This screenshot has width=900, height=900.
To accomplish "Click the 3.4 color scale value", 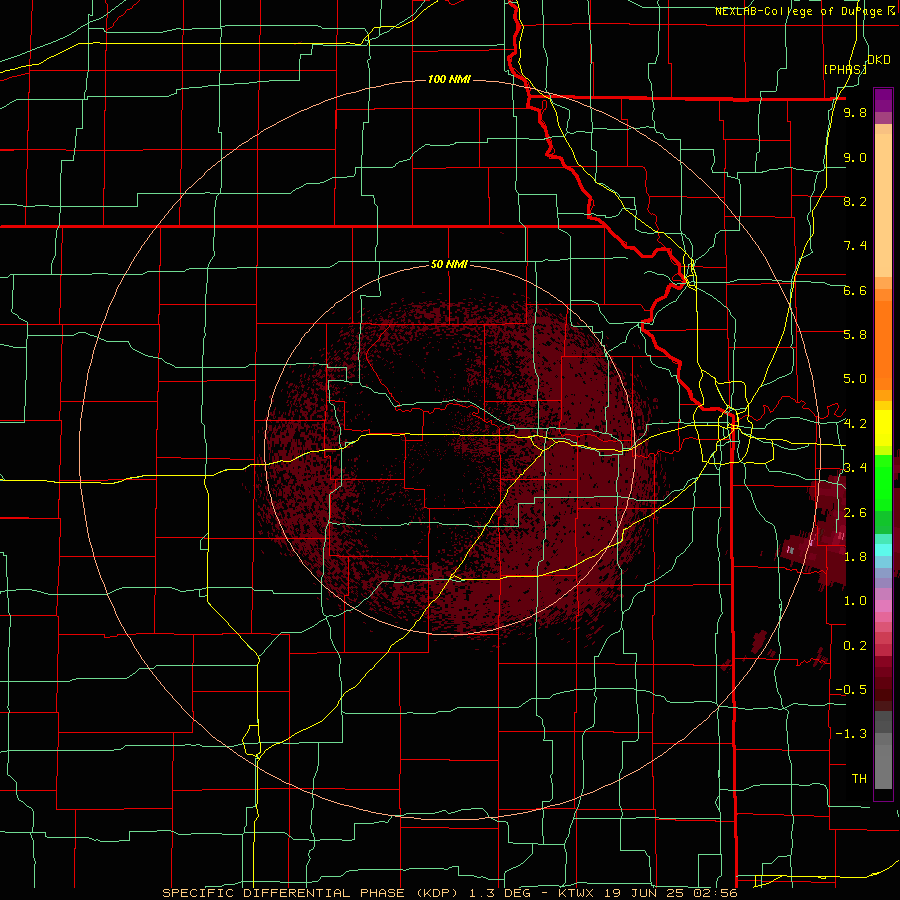I will coord(855,467).
